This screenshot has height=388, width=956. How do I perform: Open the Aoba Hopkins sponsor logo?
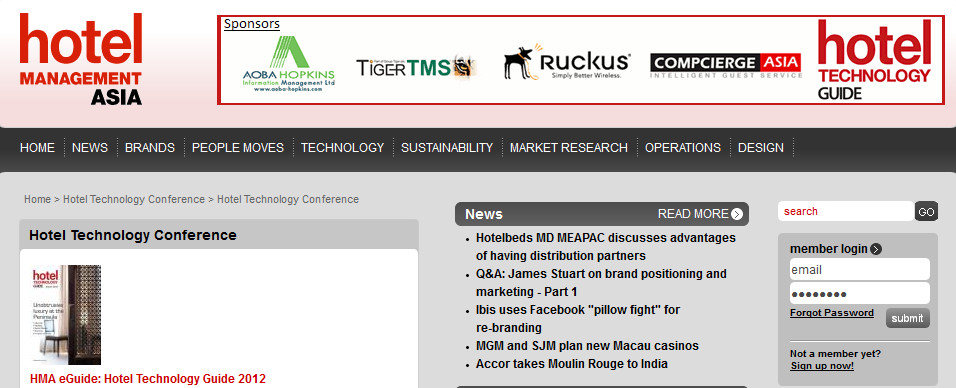(x=288, y=64)
